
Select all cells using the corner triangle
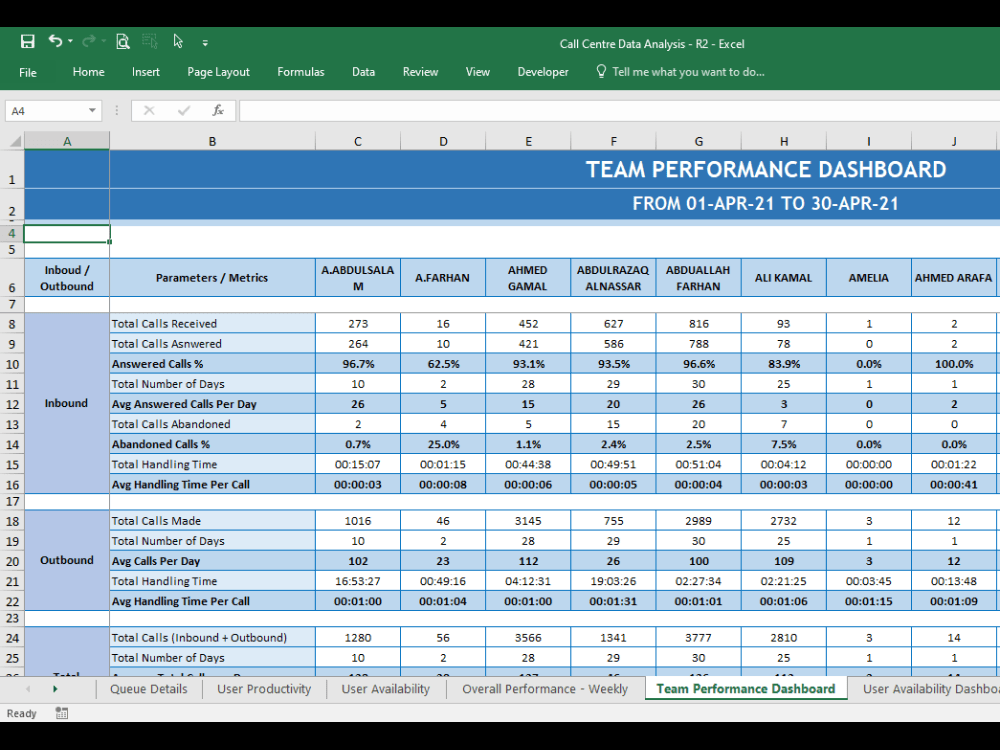click(12, 141)
